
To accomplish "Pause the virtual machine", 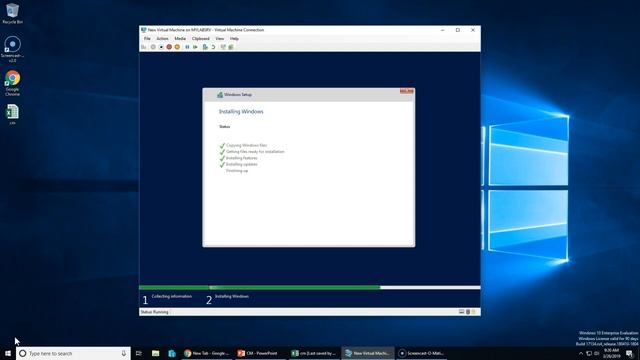I will tap(187, 47).
